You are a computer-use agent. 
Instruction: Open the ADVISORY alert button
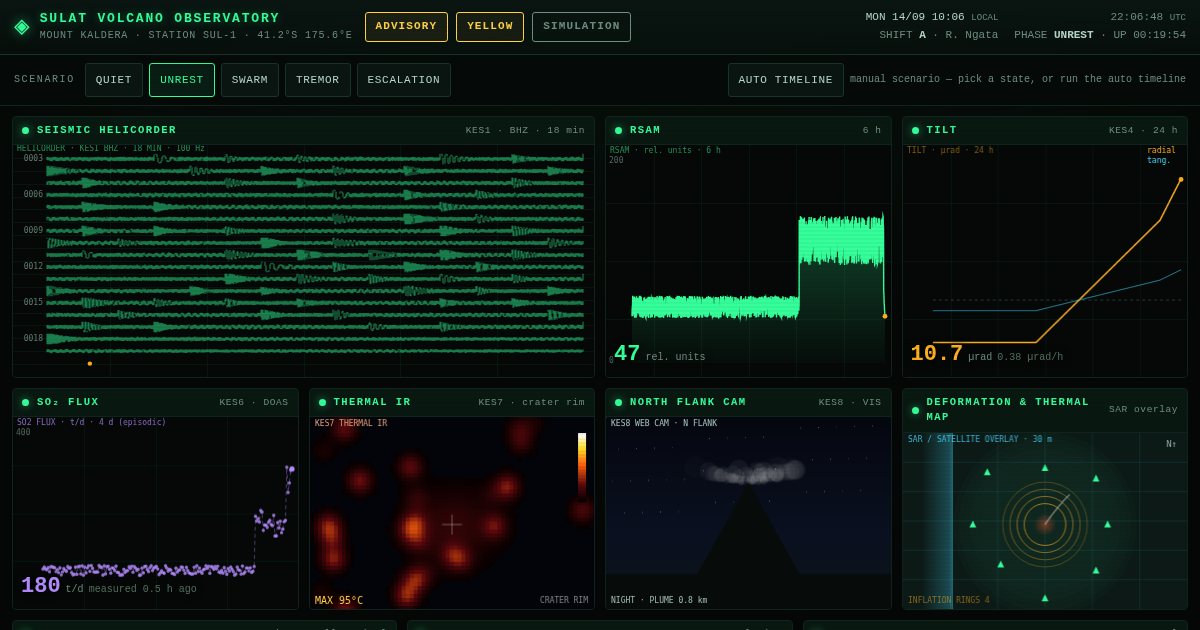(x=406, y=27)
